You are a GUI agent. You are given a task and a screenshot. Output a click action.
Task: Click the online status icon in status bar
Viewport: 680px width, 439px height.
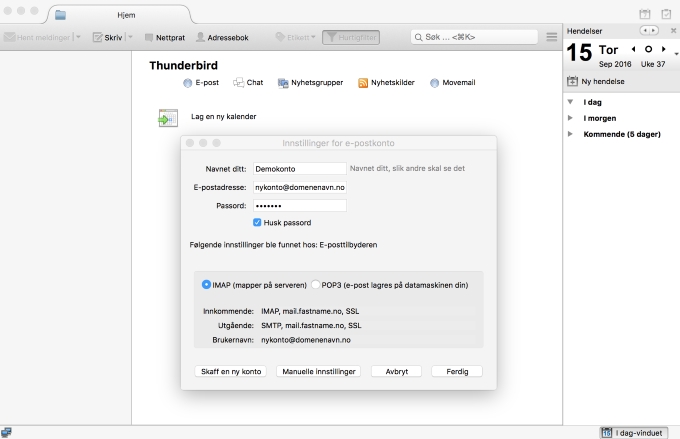pyautogui.click(x=7, y=432)
